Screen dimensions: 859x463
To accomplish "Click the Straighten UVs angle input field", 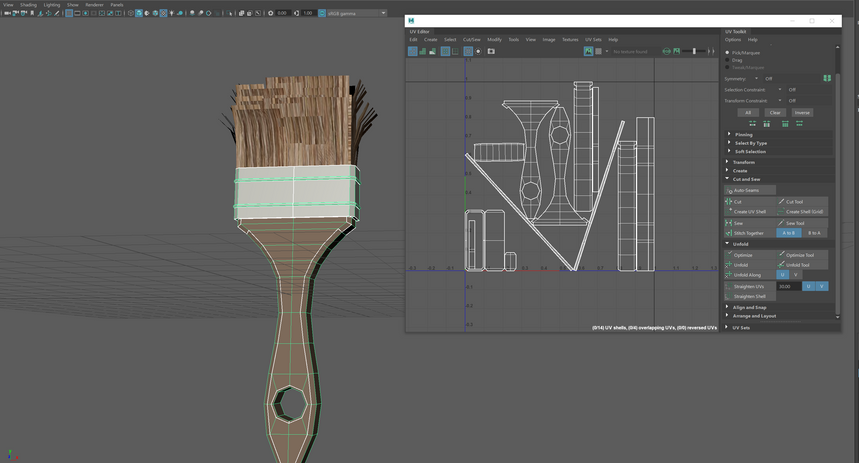I will pos(788,286).
